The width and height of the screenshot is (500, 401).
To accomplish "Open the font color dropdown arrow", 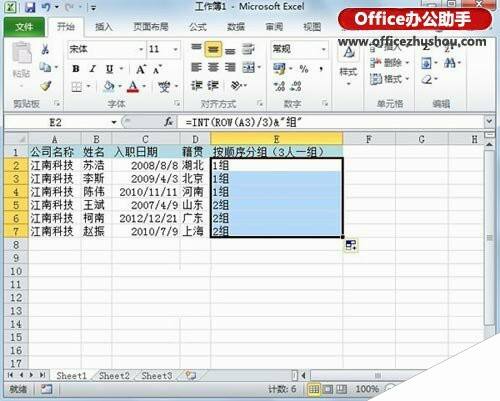I will pos(144,87).
